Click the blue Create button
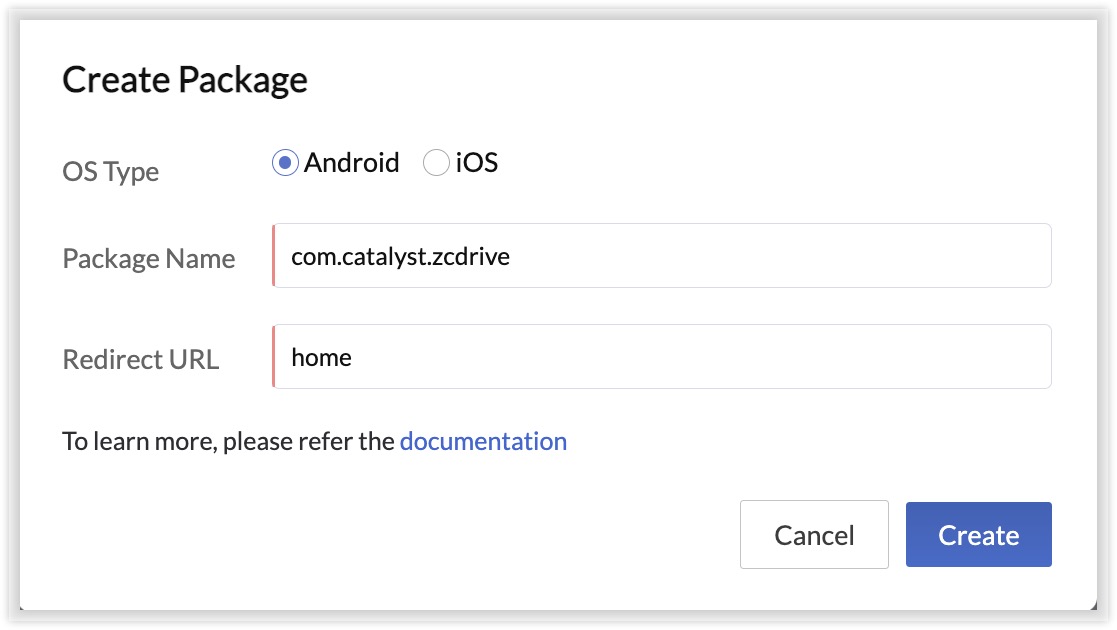Viewport: 1117px width, 630px height. point(978,535)
